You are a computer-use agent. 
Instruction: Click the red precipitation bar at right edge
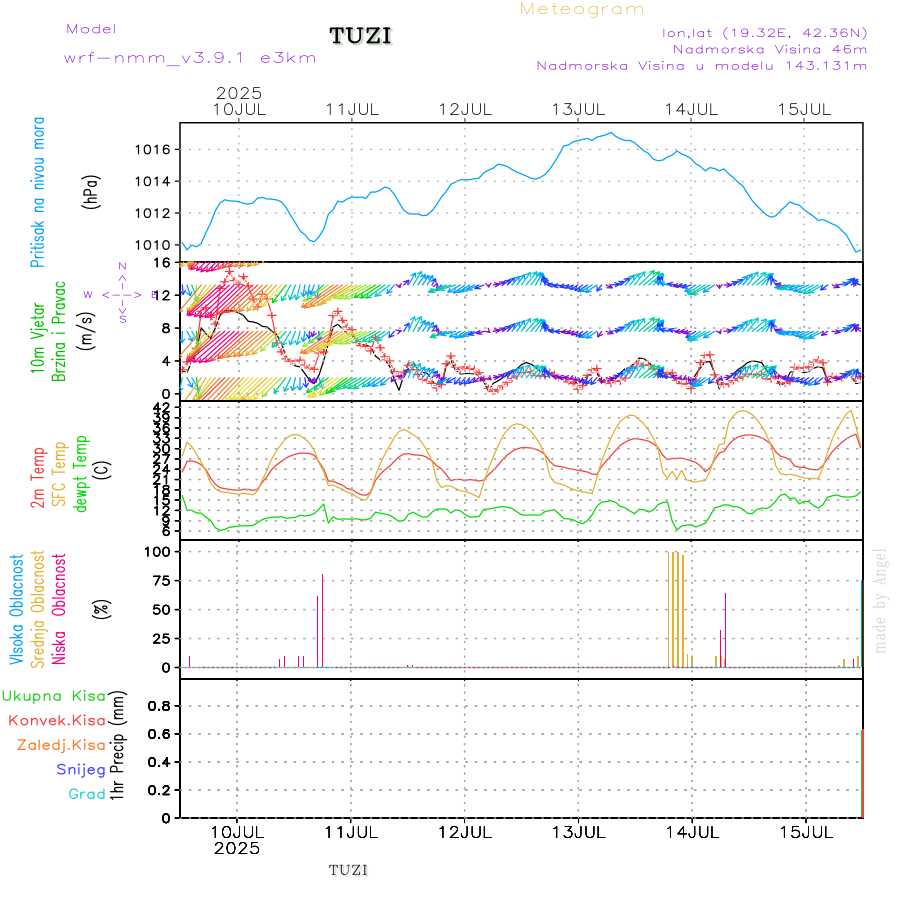pos(862,773)
